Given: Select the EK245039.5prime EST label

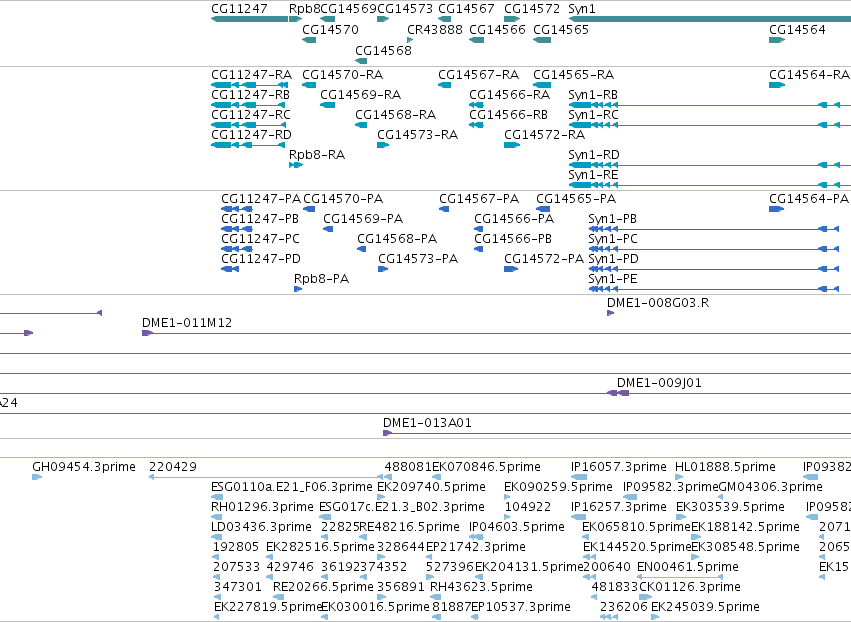Looking at the screenshot, I should click(705, 607).
